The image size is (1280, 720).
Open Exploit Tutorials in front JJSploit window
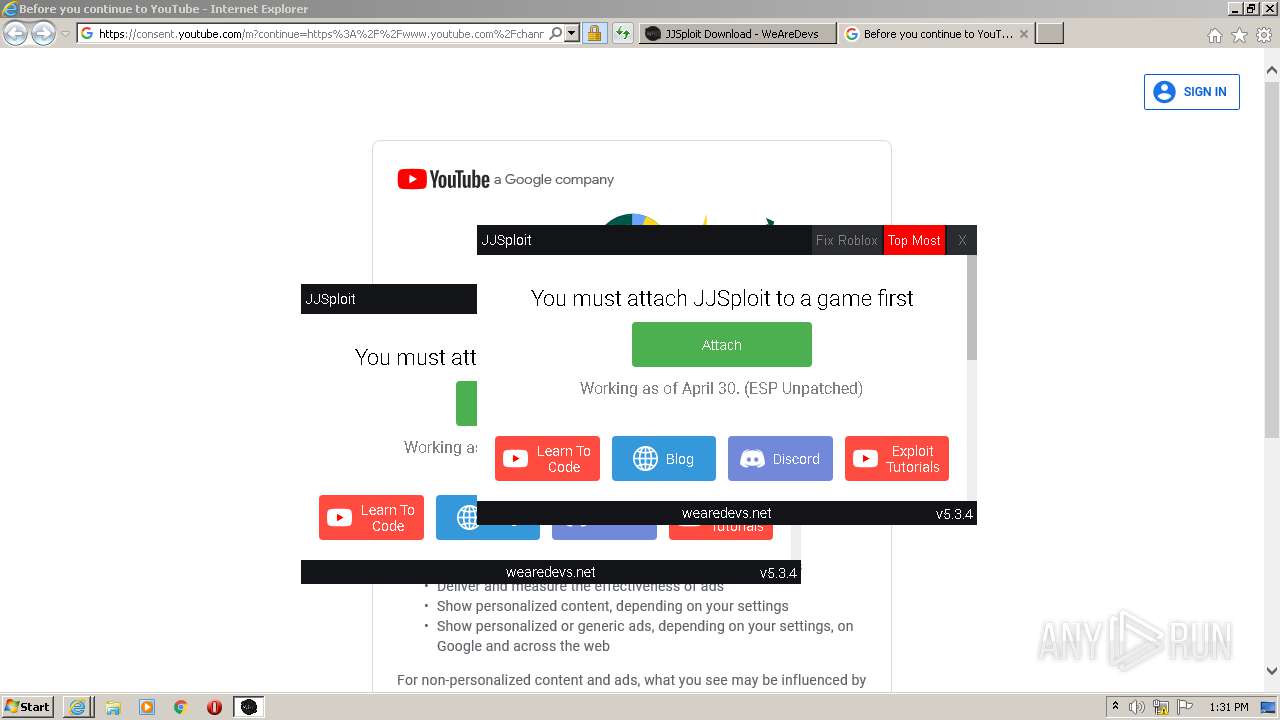point(897,459)
